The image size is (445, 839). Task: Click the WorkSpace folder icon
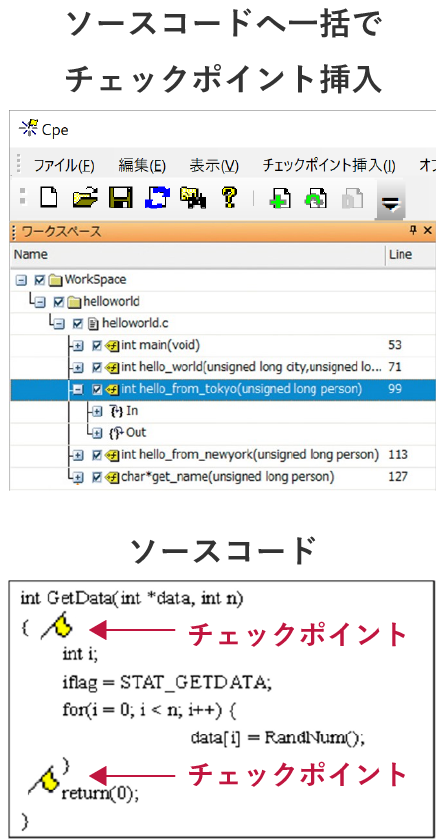(x=56, y=280)
